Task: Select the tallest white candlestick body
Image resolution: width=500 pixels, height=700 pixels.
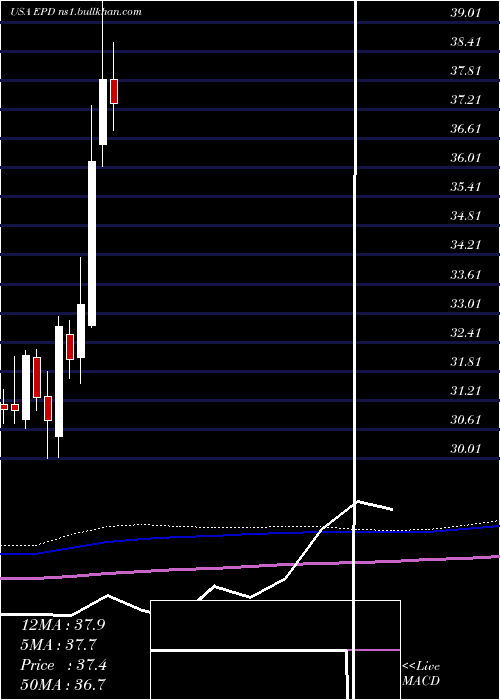Action: [92, 244]
